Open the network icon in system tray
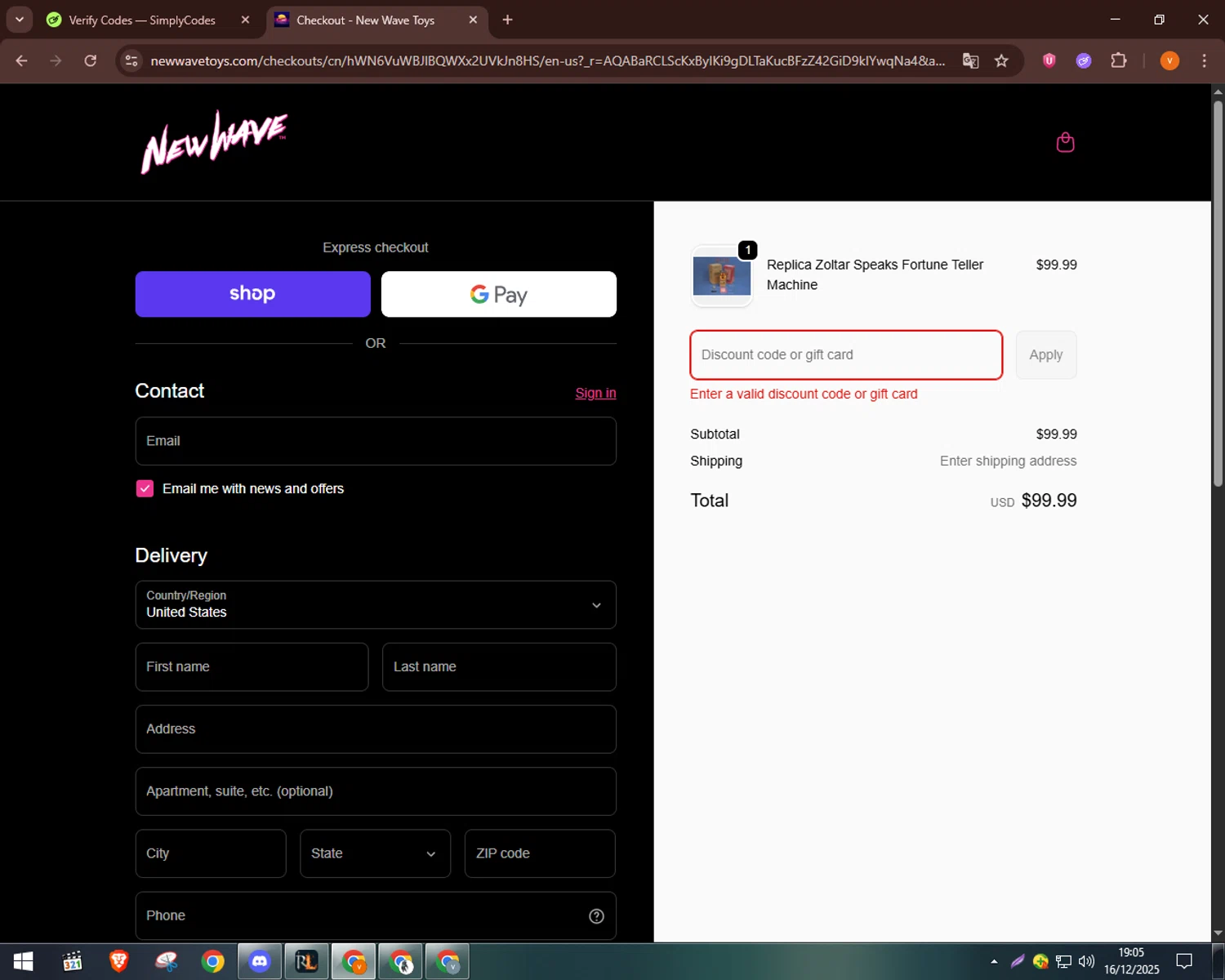Screen dimensions: 1225x980 [1063, 961]
